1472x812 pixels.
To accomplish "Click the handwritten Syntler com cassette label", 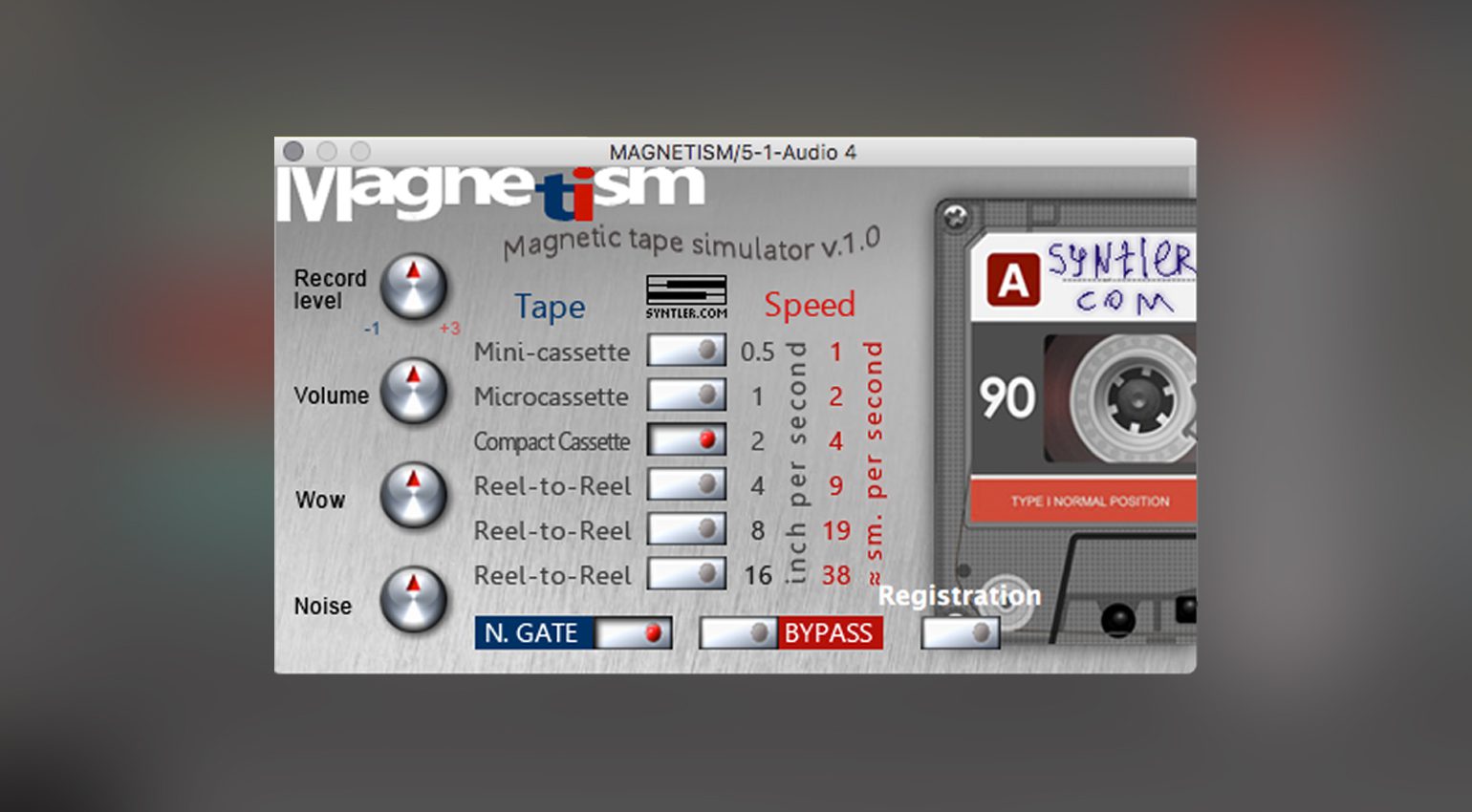I will click(1120, 277).
